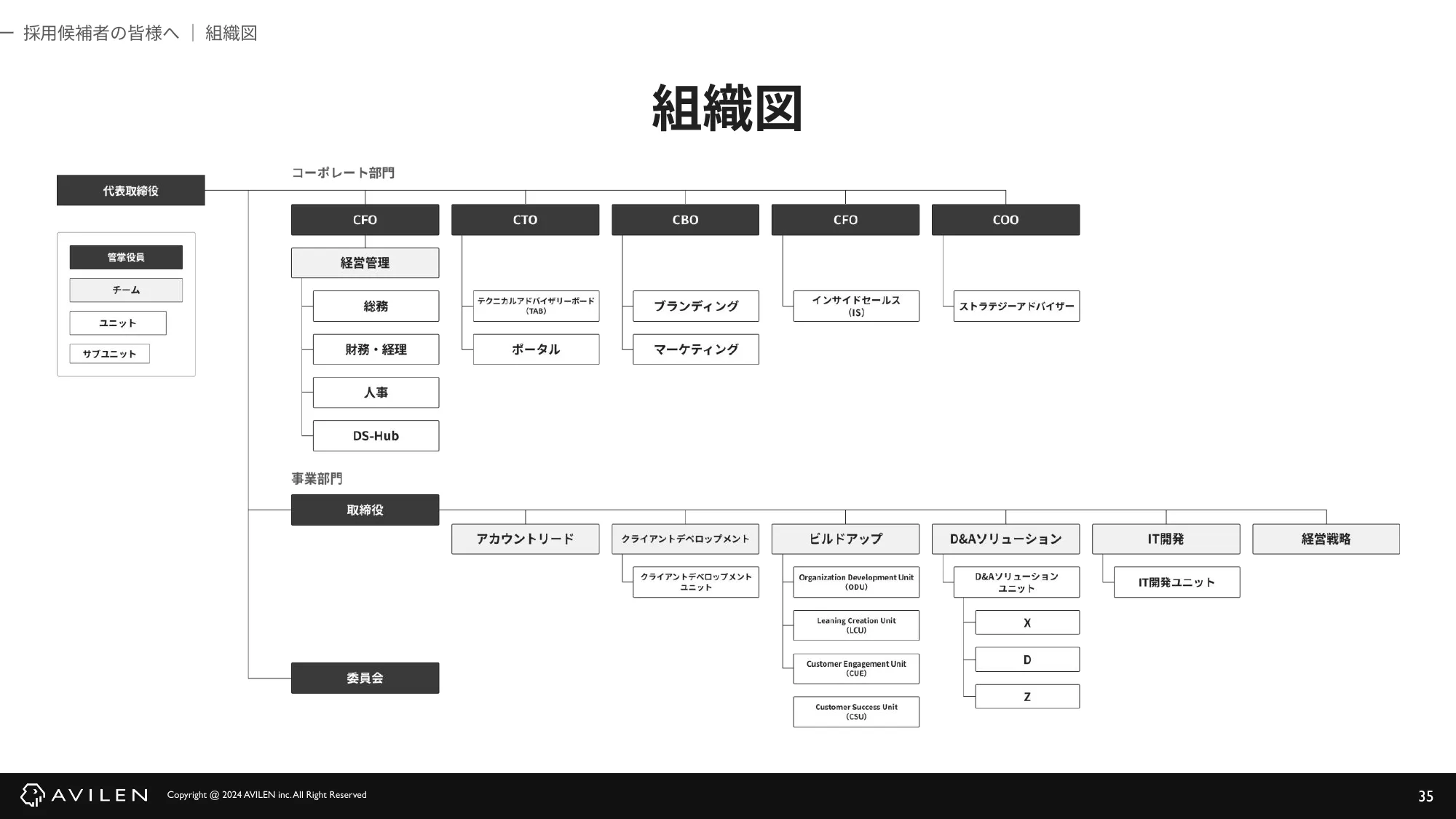Screen dimensions: 1456x819
Task: Click the 委員会 (Committee) box
Action: (x=365, y=678)
